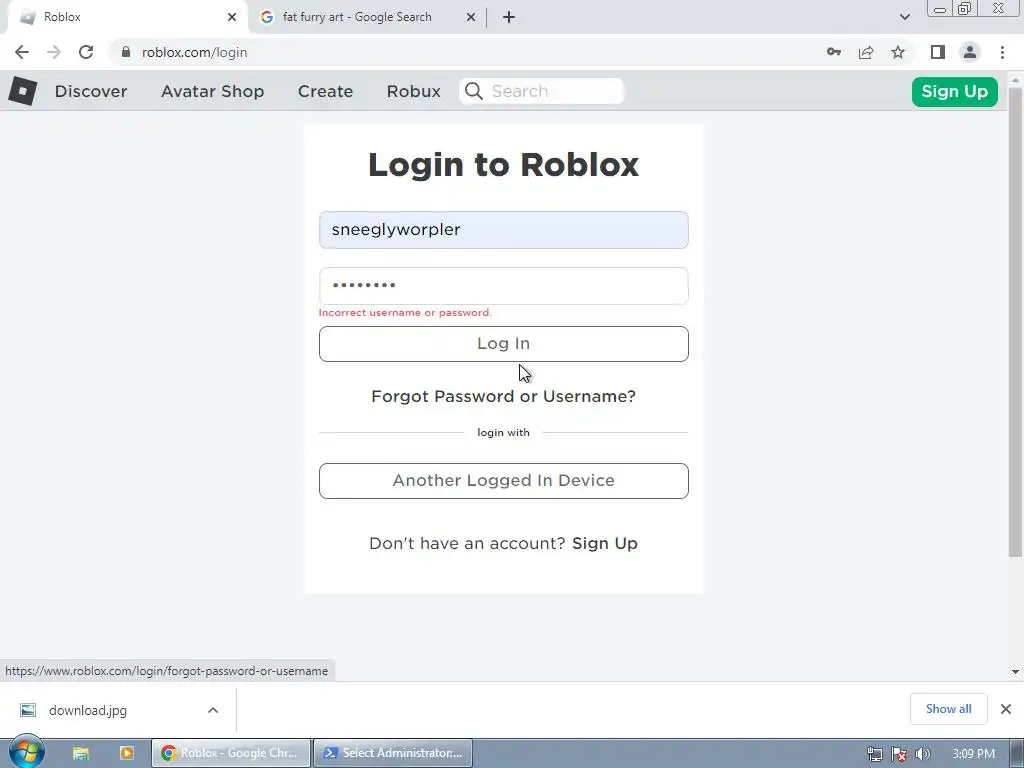This screenshot has width=1024, height=768.
Task: Click Another Logged In Device button
Action: (504, 481)
